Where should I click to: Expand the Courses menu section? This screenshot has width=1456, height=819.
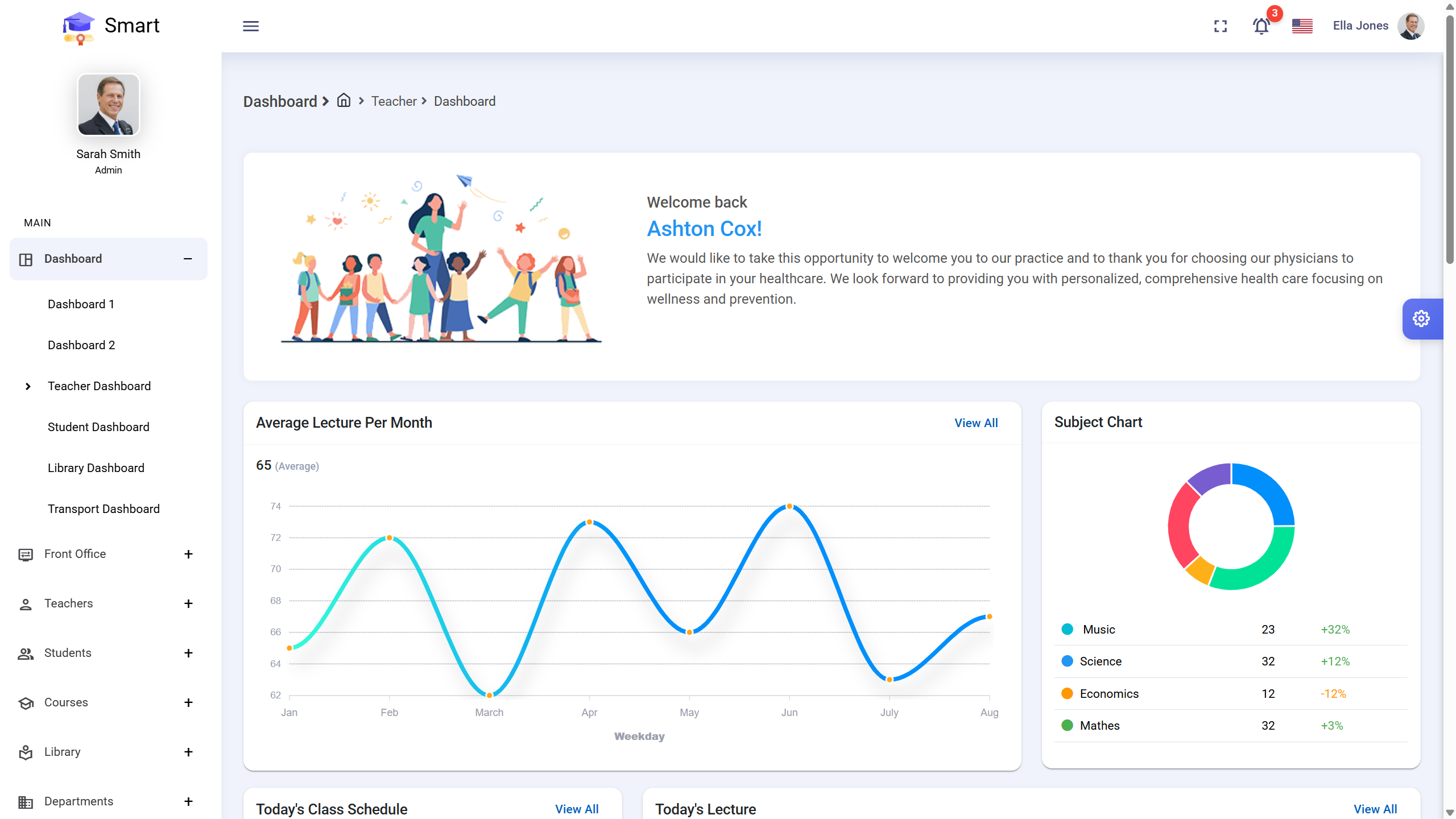(188, 702)
